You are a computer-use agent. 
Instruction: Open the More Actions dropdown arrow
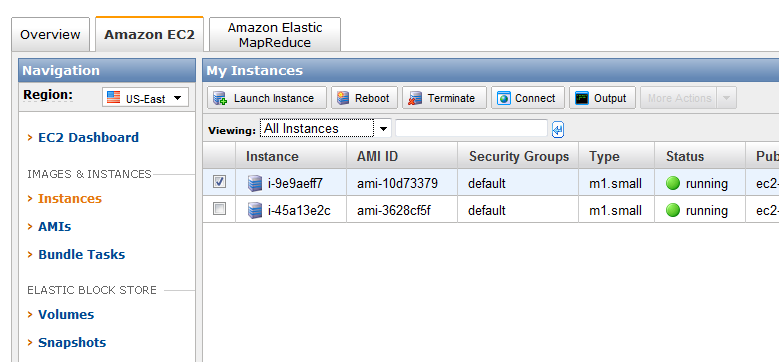click(x=726, y=98)
